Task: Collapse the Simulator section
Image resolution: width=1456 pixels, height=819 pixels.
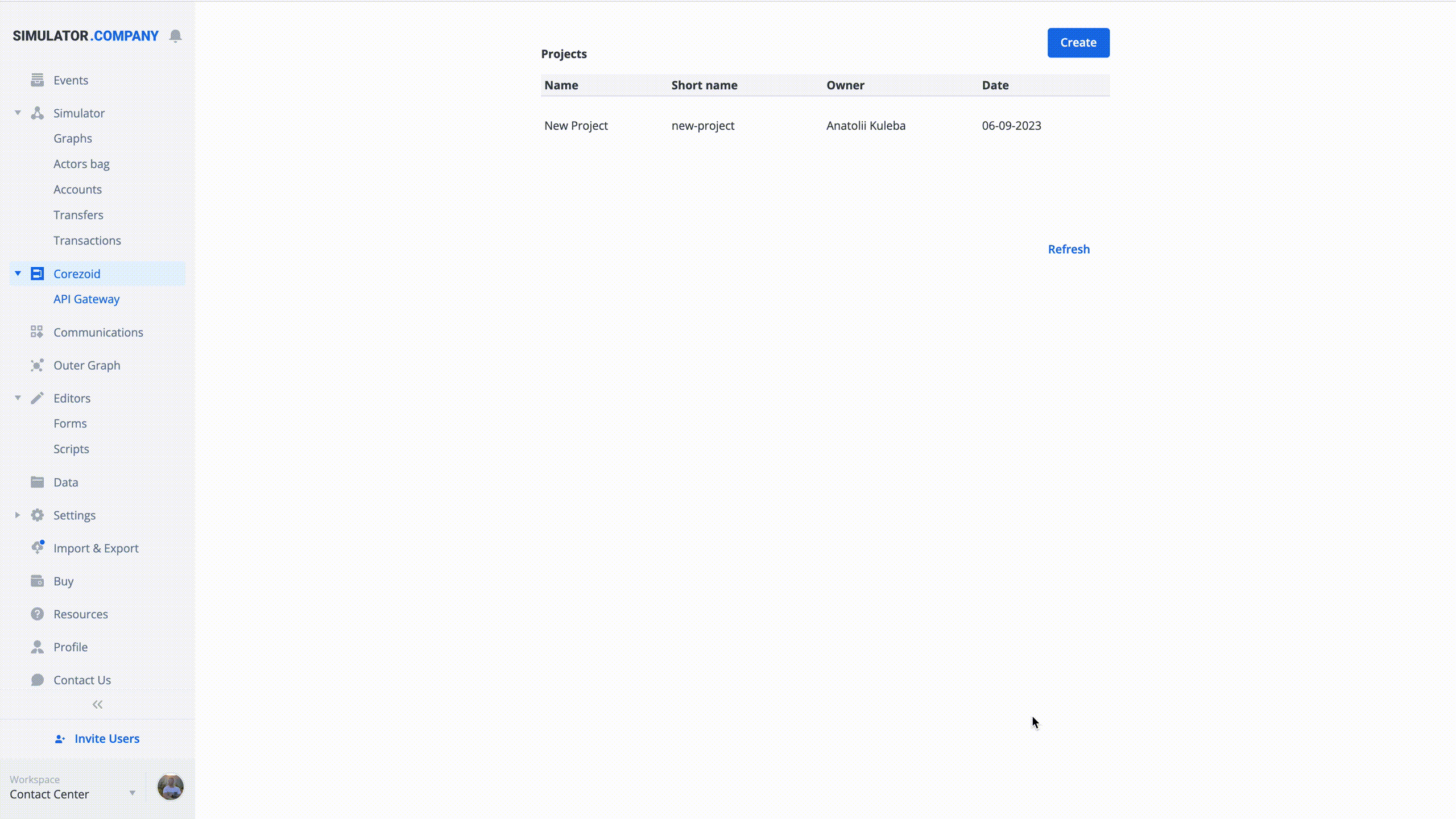Action: (x=18, y=113)
